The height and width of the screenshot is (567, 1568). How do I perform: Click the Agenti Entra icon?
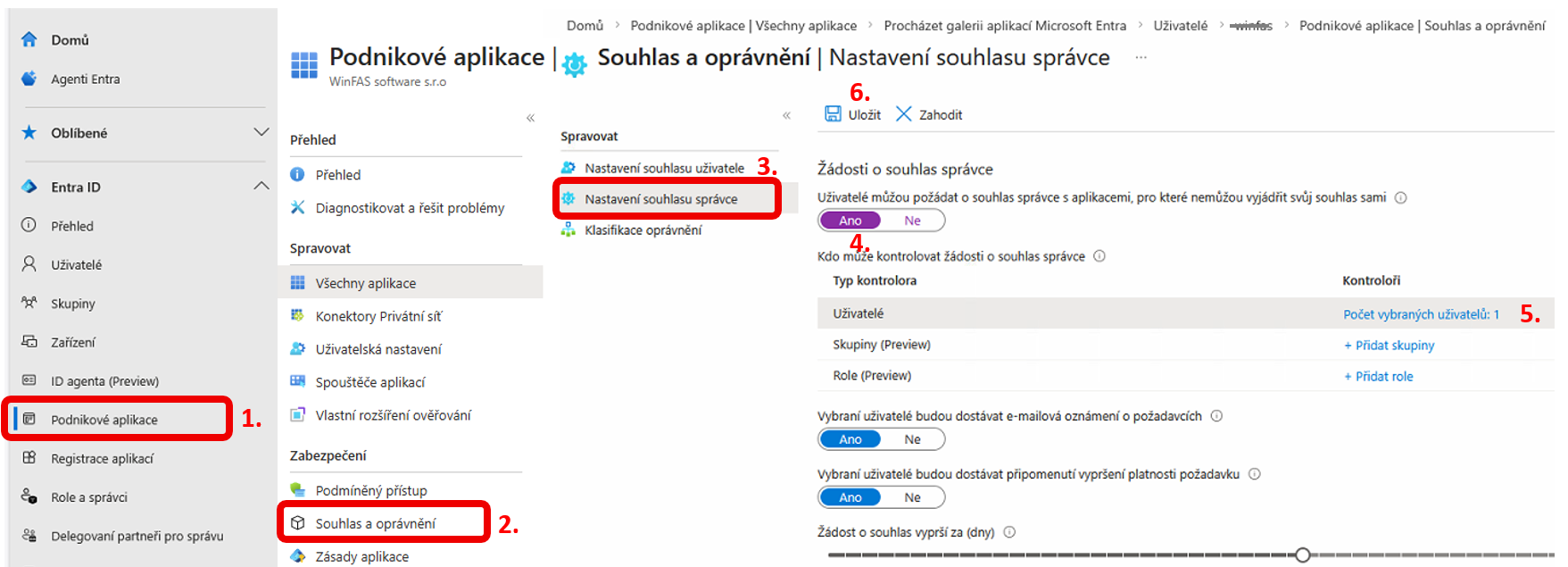(29, 79)
